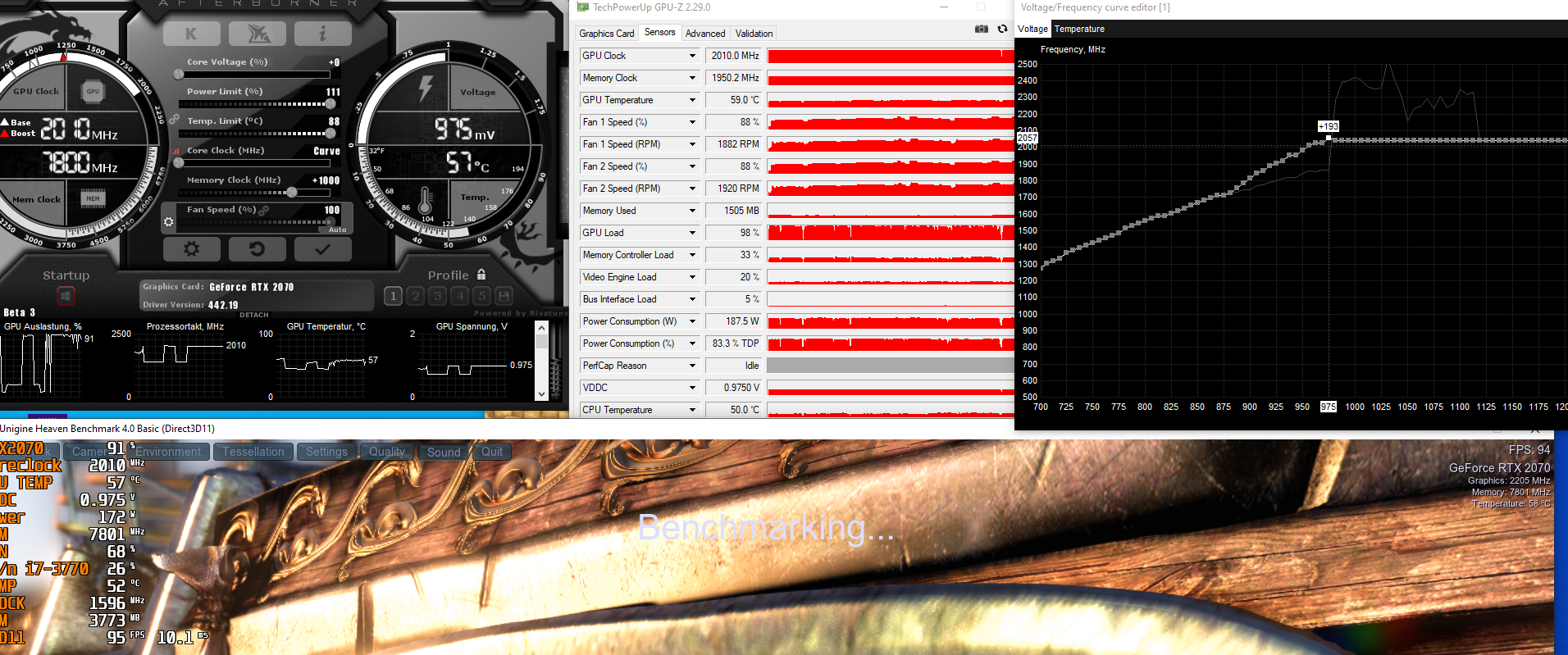Adjust Power Limit slider handle
The width and height of the screenshot is (1568, 655).
(x=330, y=104)
